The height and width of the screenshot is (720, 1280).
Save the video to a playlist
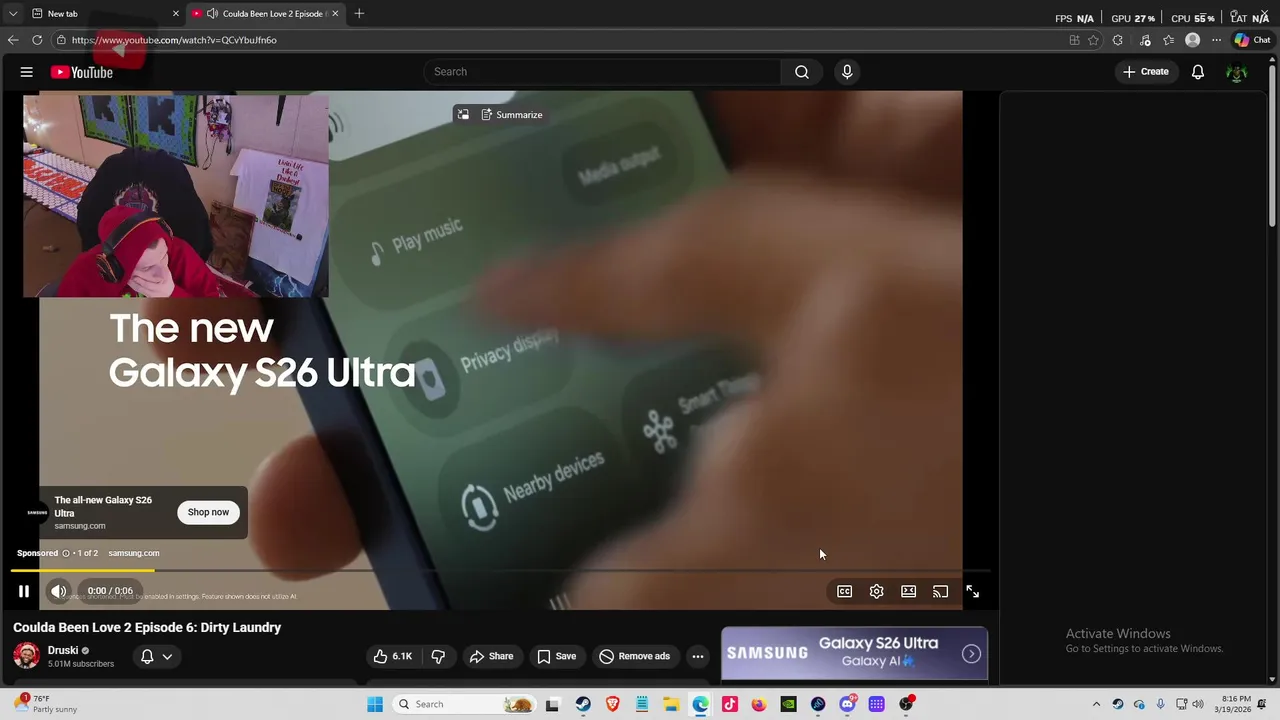(x=557, y=656)
